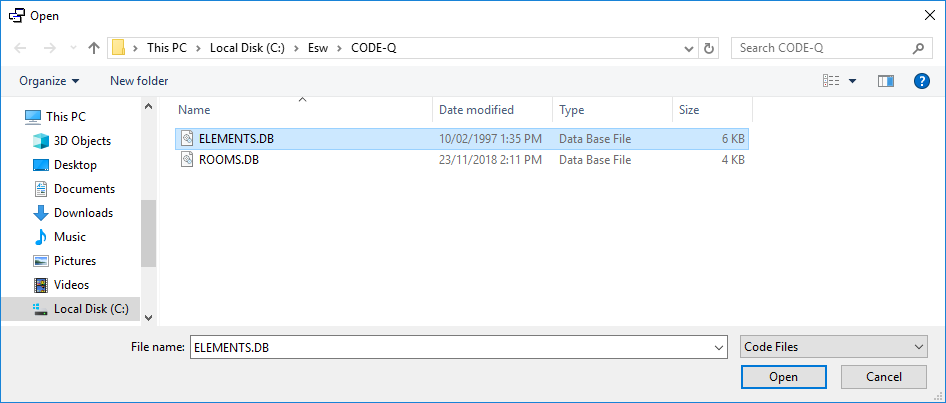Click the 3D Objects sidebar icon
Image resolution: width=946 pixels, height=403 pixels.
[x=41, y=141]
